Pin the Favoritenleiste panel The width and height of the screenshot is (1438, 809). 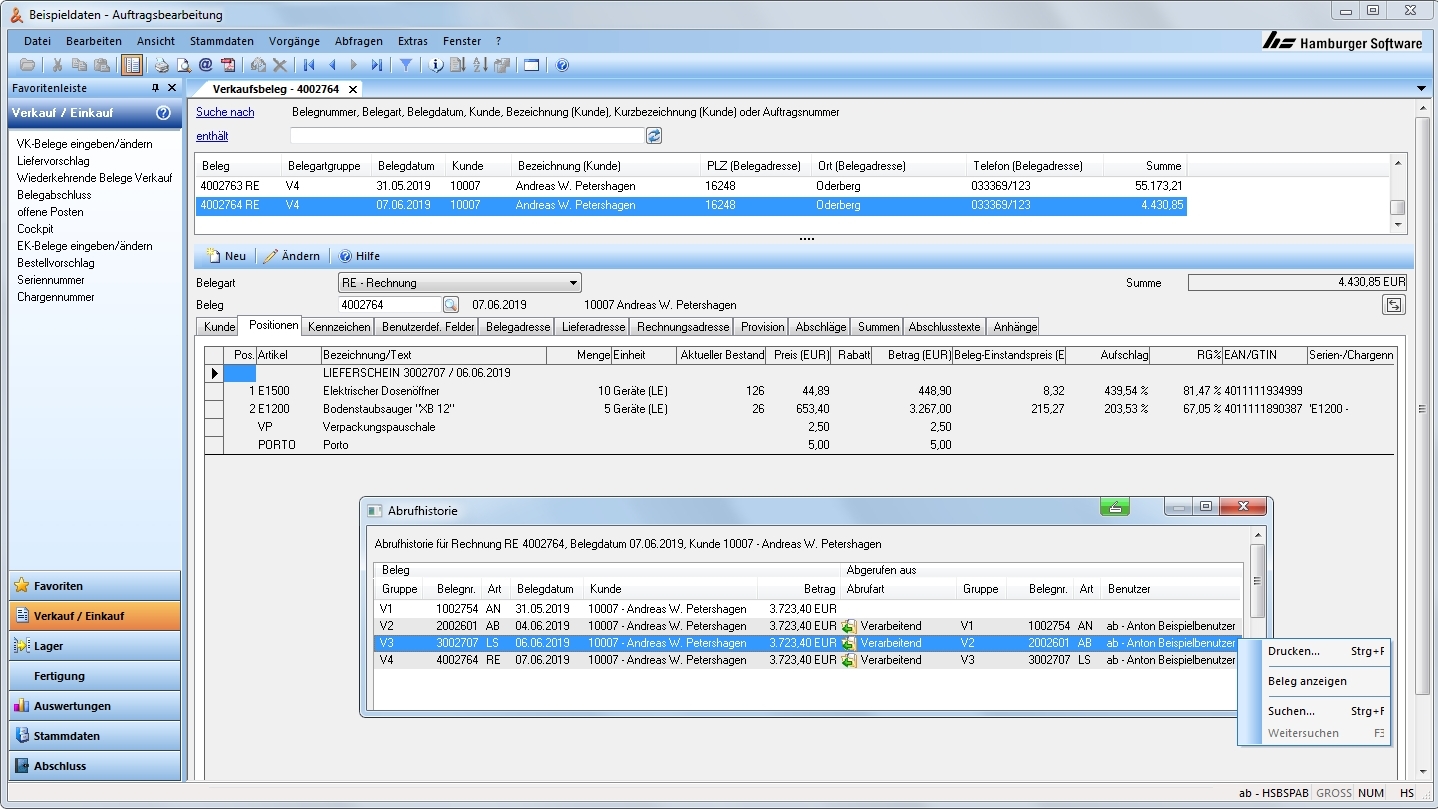[155, 89]
